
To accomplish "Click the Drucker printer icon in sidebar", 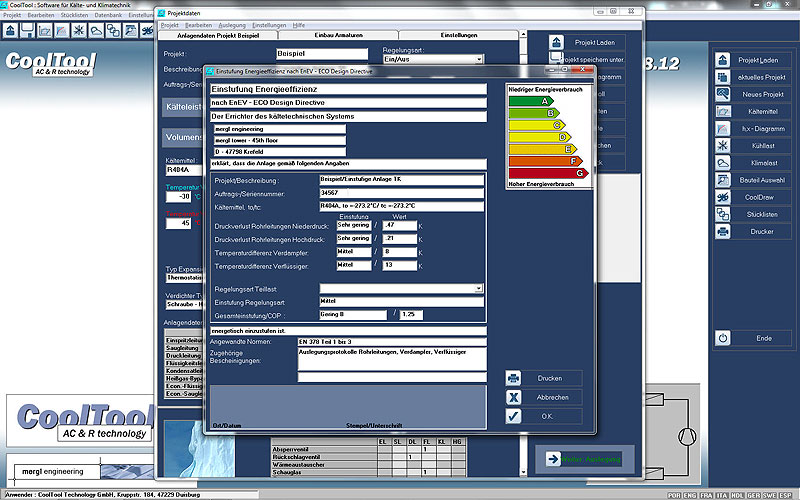I will 722,231.
